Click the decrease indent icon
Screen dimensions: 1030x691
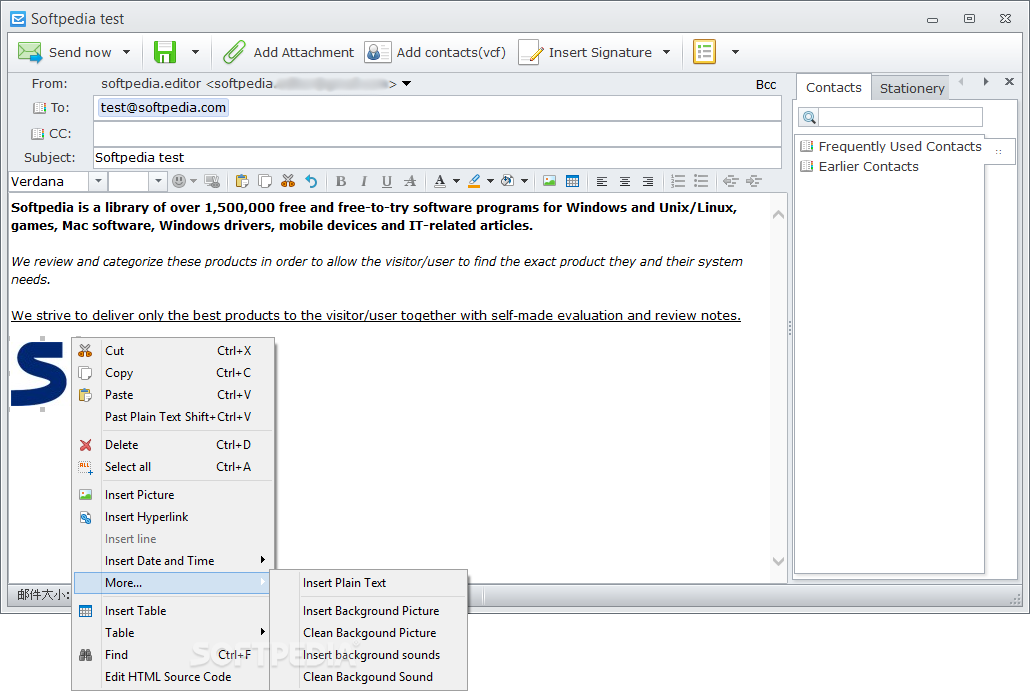730,181
